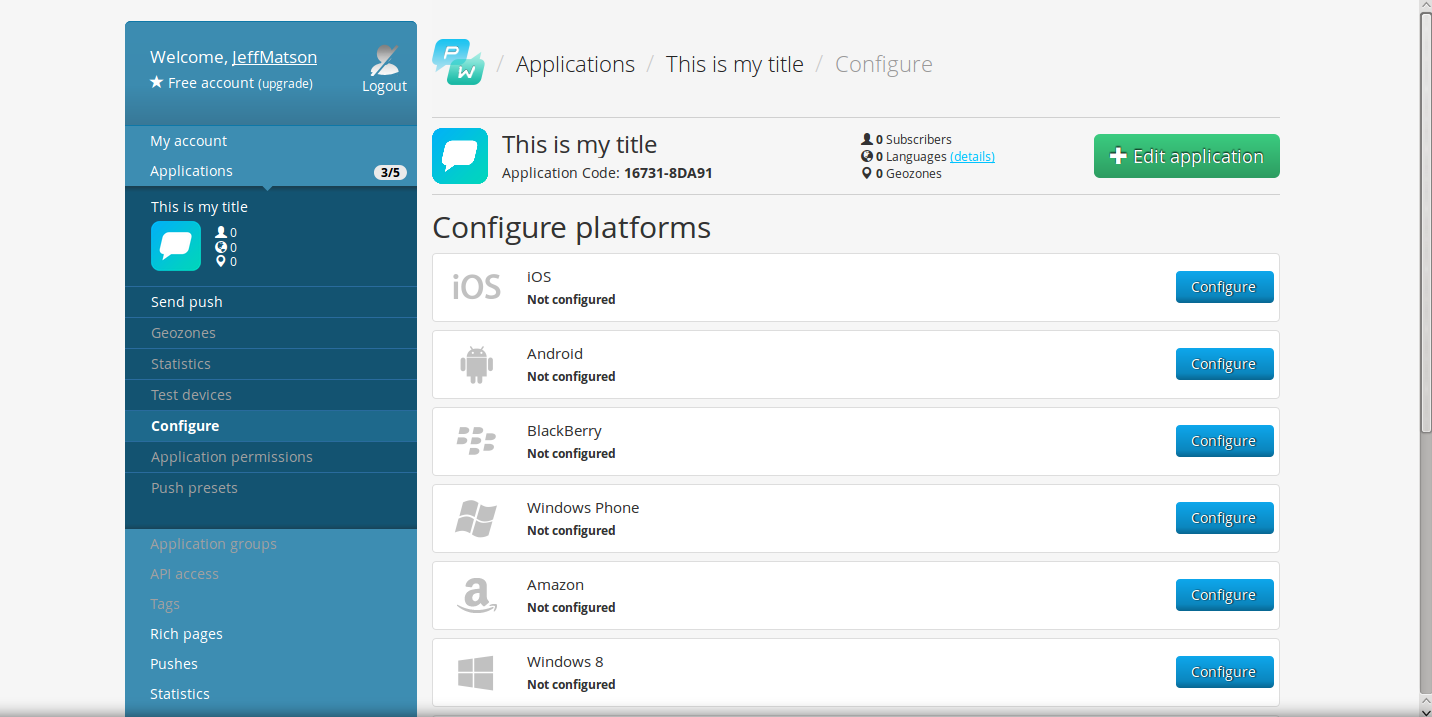Click the iOS platform icon
1432x717 pixels.
(476, 288)
